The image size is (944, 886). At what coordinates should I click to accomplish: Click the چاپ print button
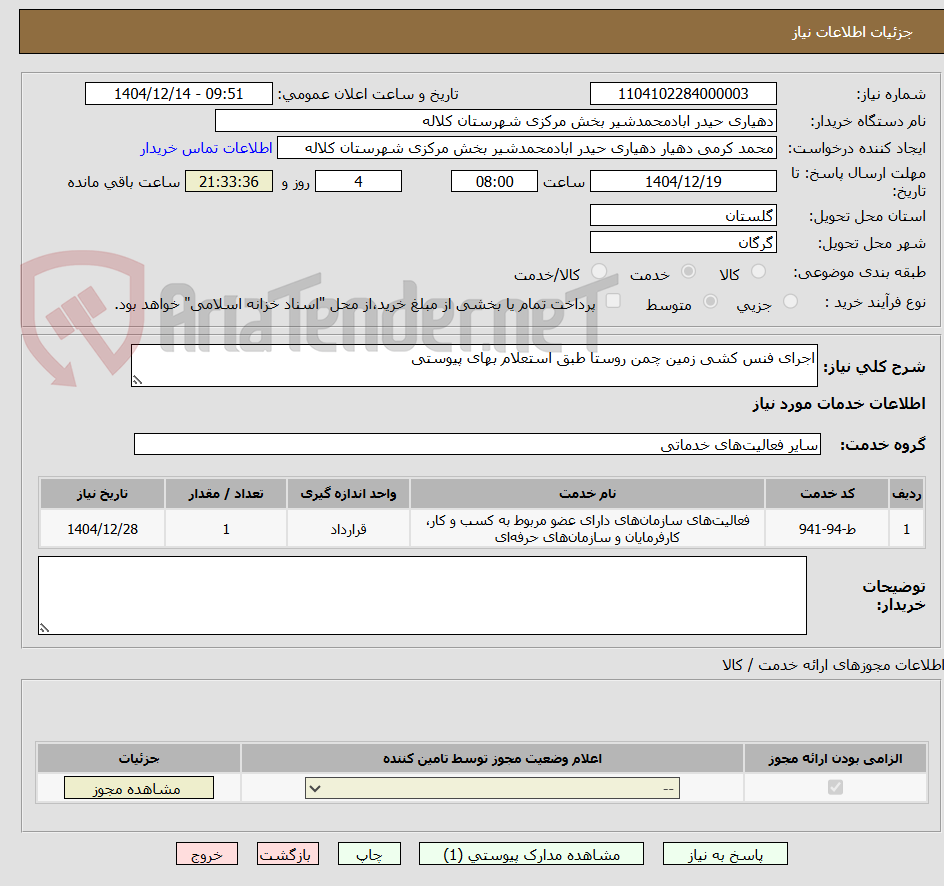coord(369,855)
